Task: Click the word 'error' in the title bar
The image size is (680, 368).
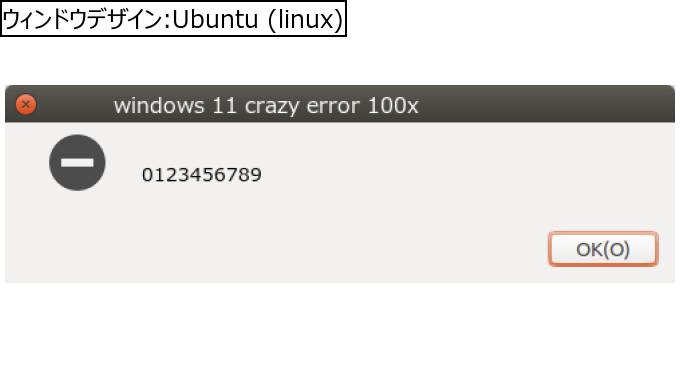Action: tap(333, 106)
